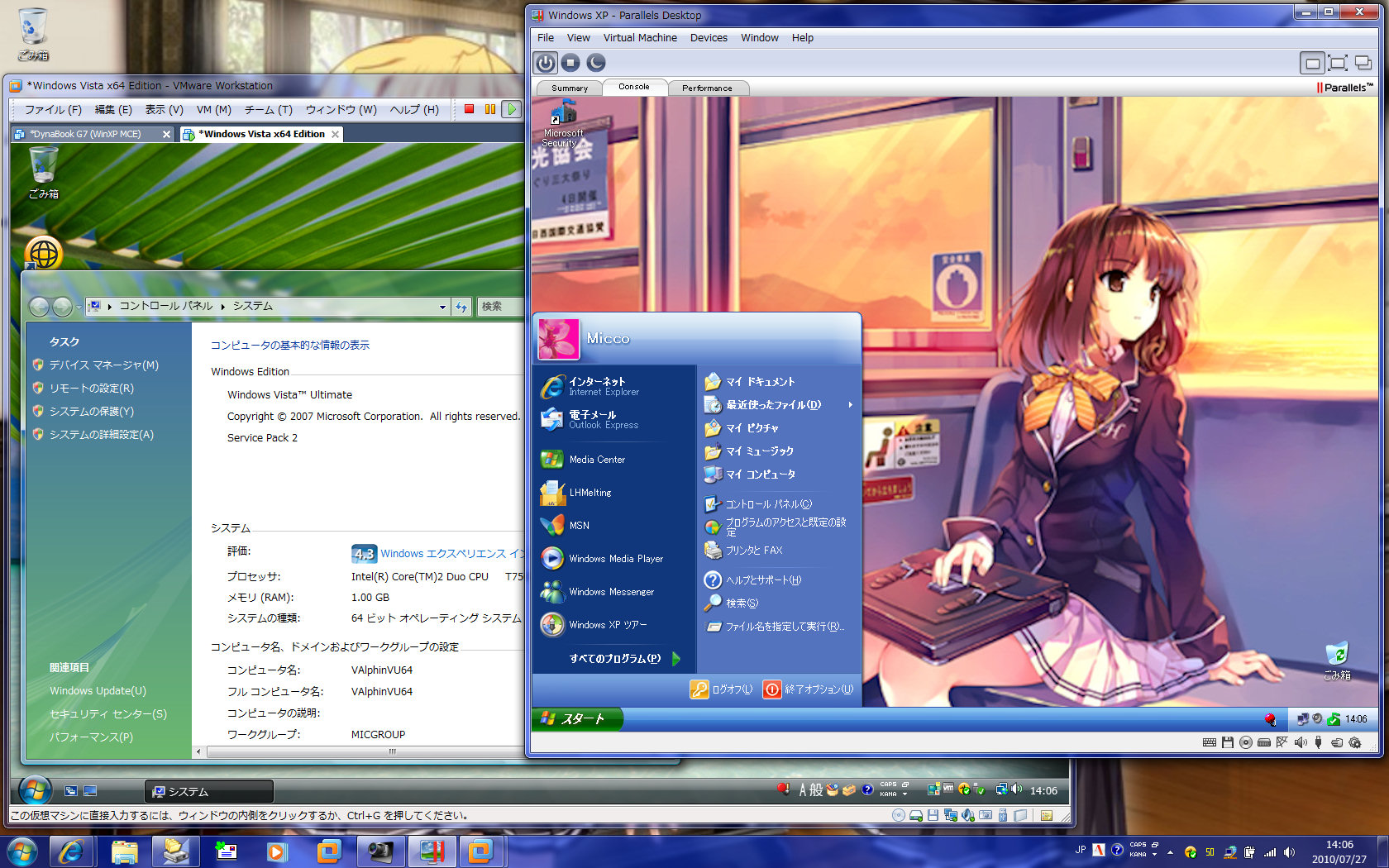Click the Parallels suspend moon button
This screenshot has height=868, width=1389.
tap(596, 63)
